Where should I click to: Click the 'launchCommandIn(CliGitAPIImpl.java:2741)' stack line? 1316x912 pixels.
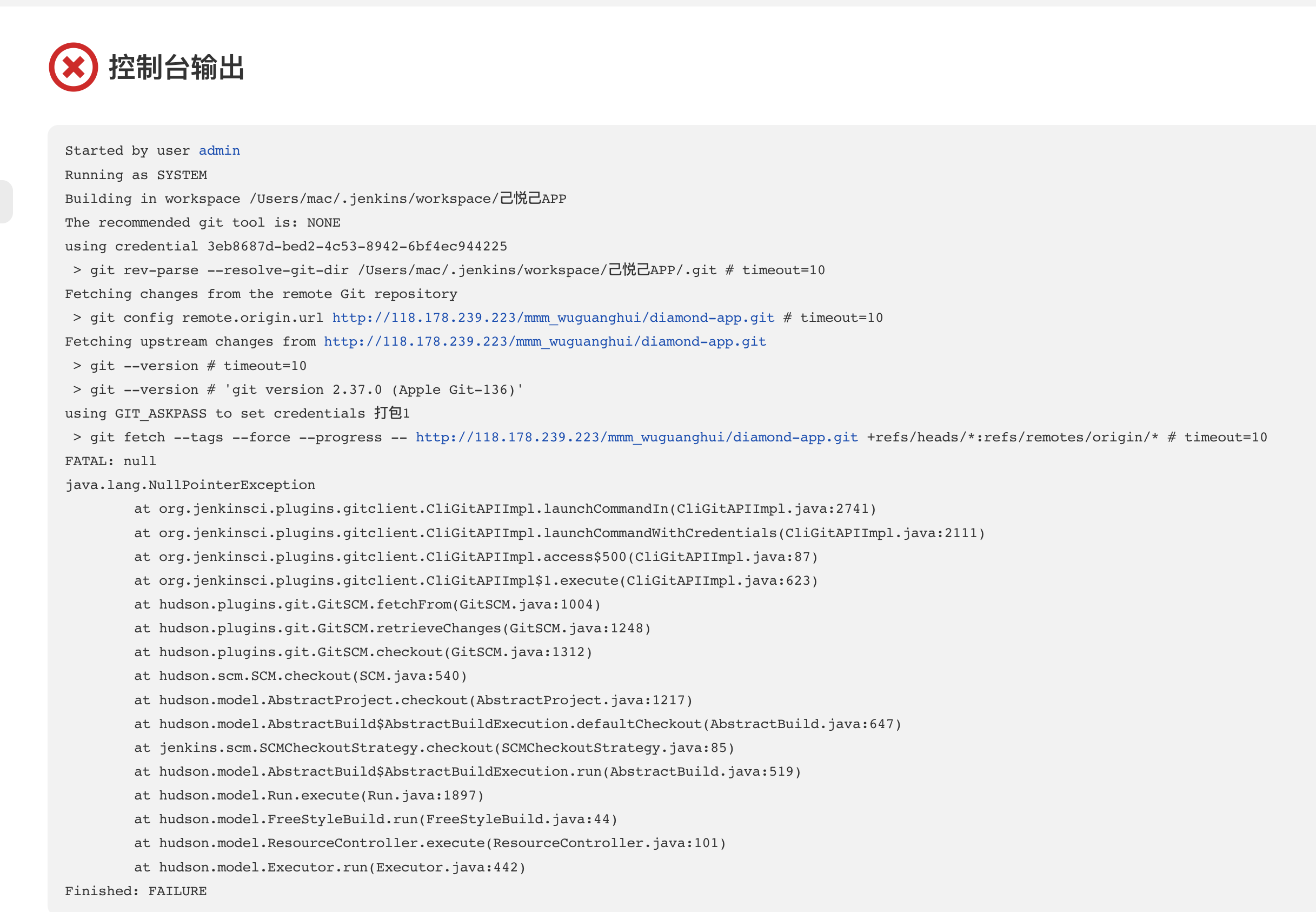(506, 508)
